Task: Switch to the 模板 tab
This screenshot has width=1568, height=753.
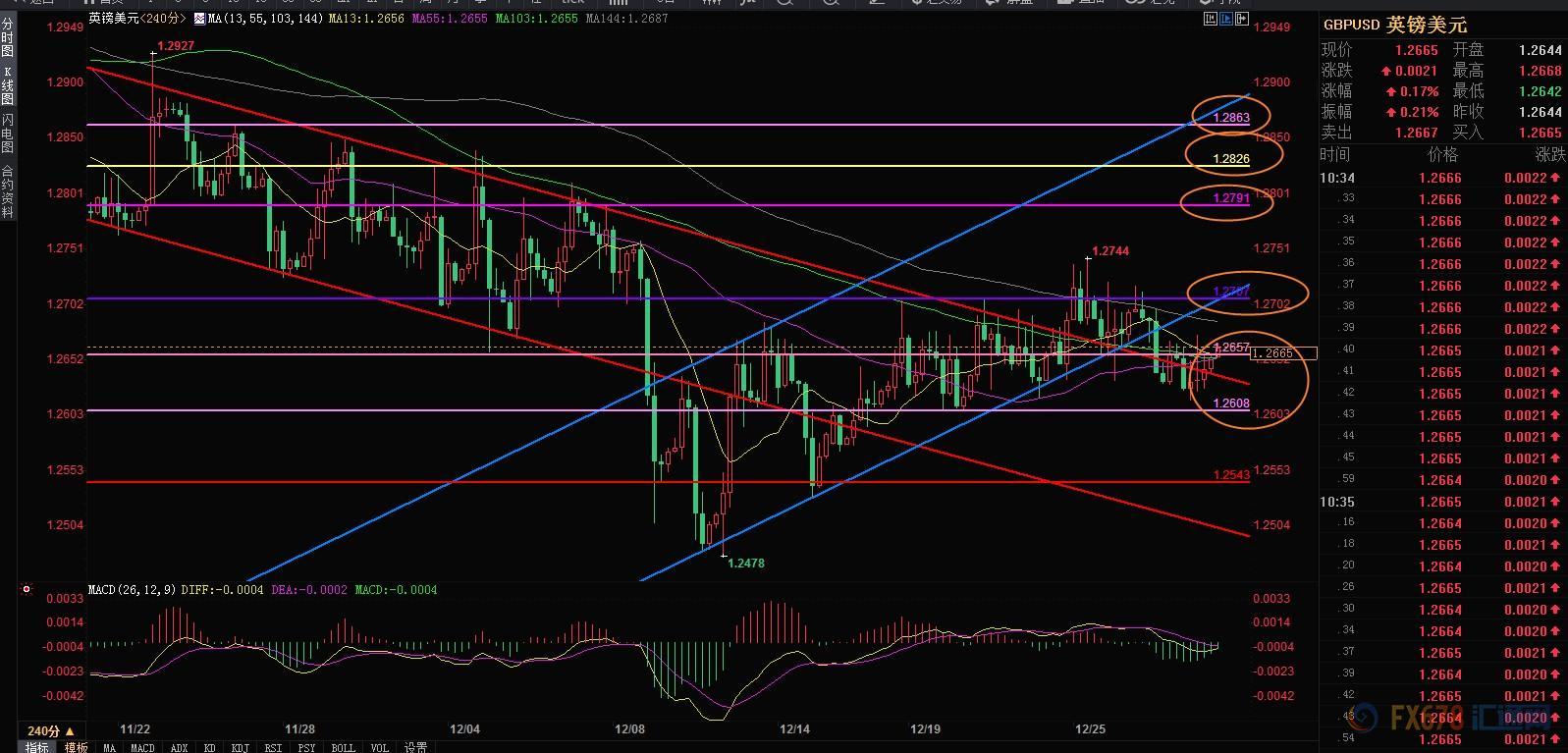Action: coord(76,747)
